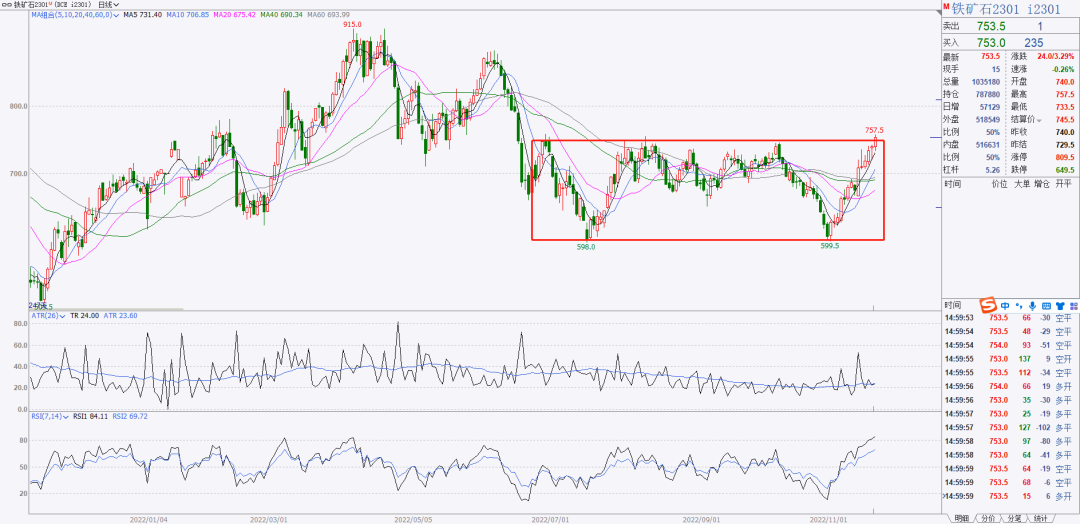
Task: Click the Sogou punctuation toggle icon
Action: 1019,305
